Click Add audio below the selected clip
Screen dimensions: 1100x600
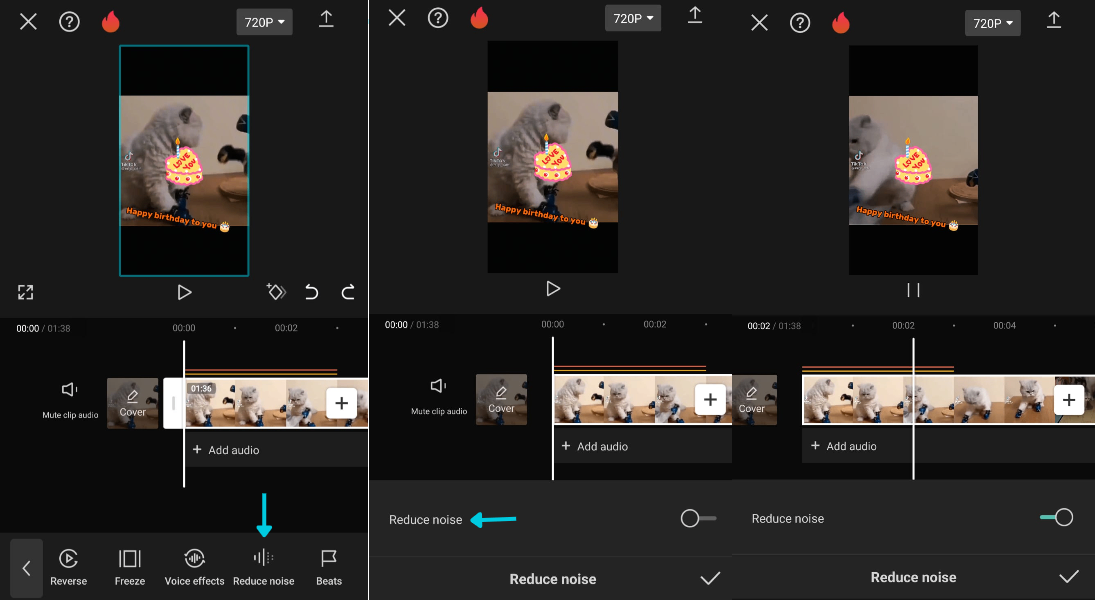(226, 450)
